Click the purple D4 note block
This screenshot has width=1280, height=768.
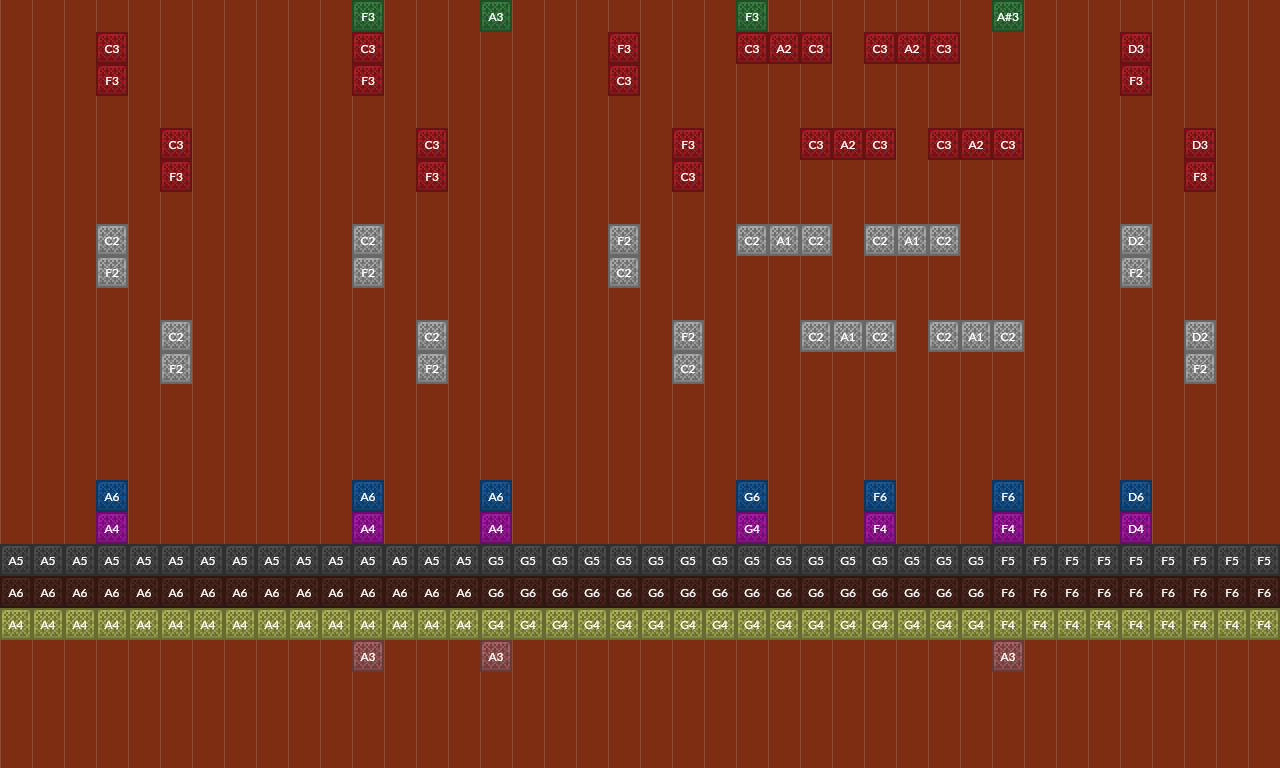1135,528
